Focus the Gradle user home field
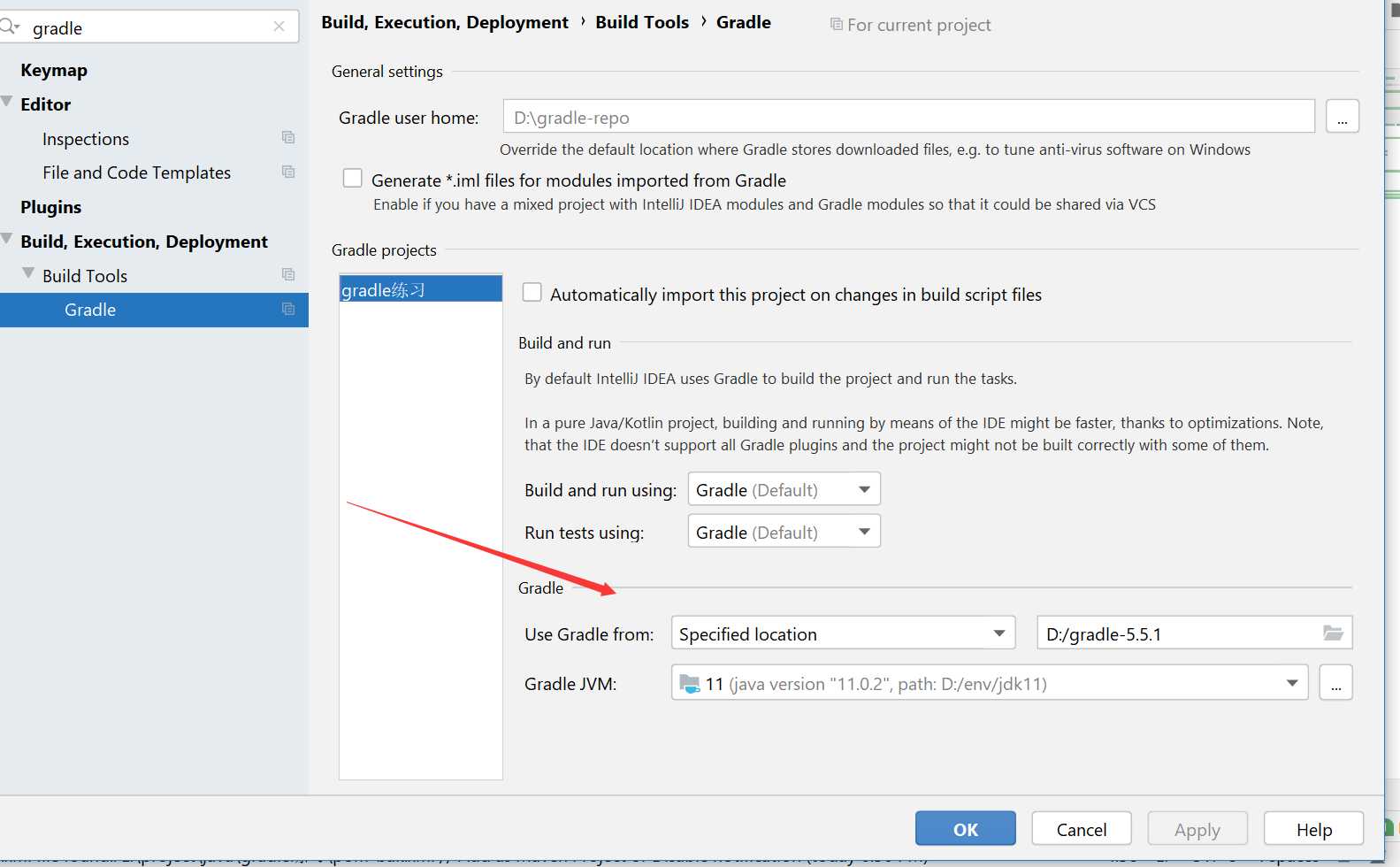1400x867 pixels. coord(909,117)
